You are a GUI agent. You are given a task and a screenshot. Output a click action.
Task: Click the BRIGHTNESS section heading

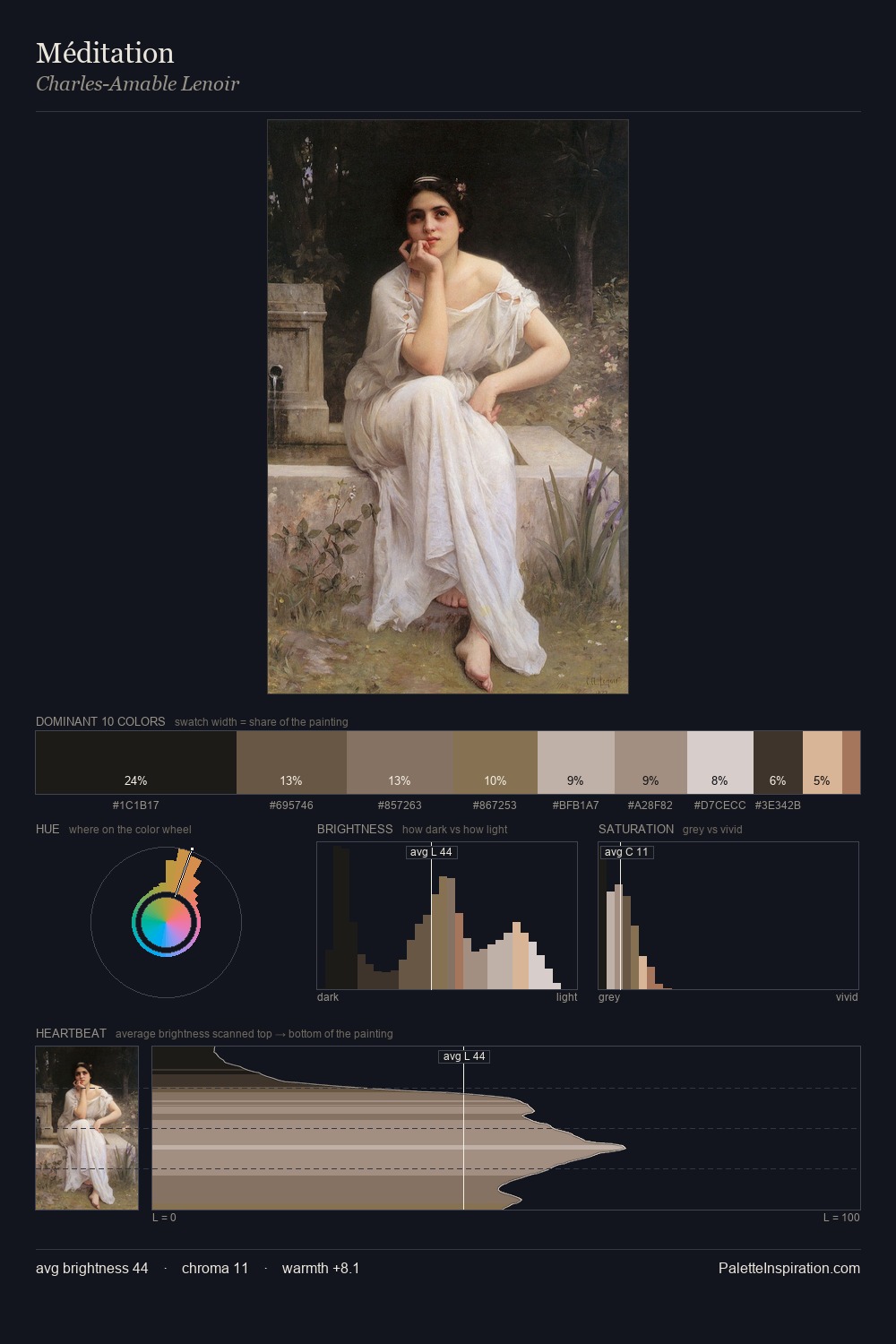coord(355,829)
